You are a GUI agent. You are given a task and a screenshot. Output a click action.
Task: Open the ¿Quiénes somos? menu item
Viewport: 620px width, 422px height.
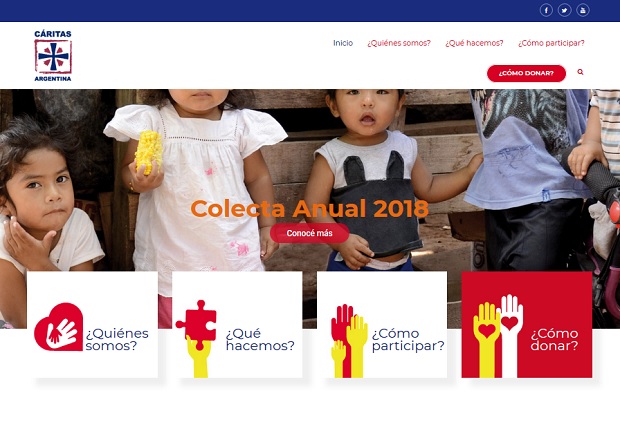(x=399, y=43)
